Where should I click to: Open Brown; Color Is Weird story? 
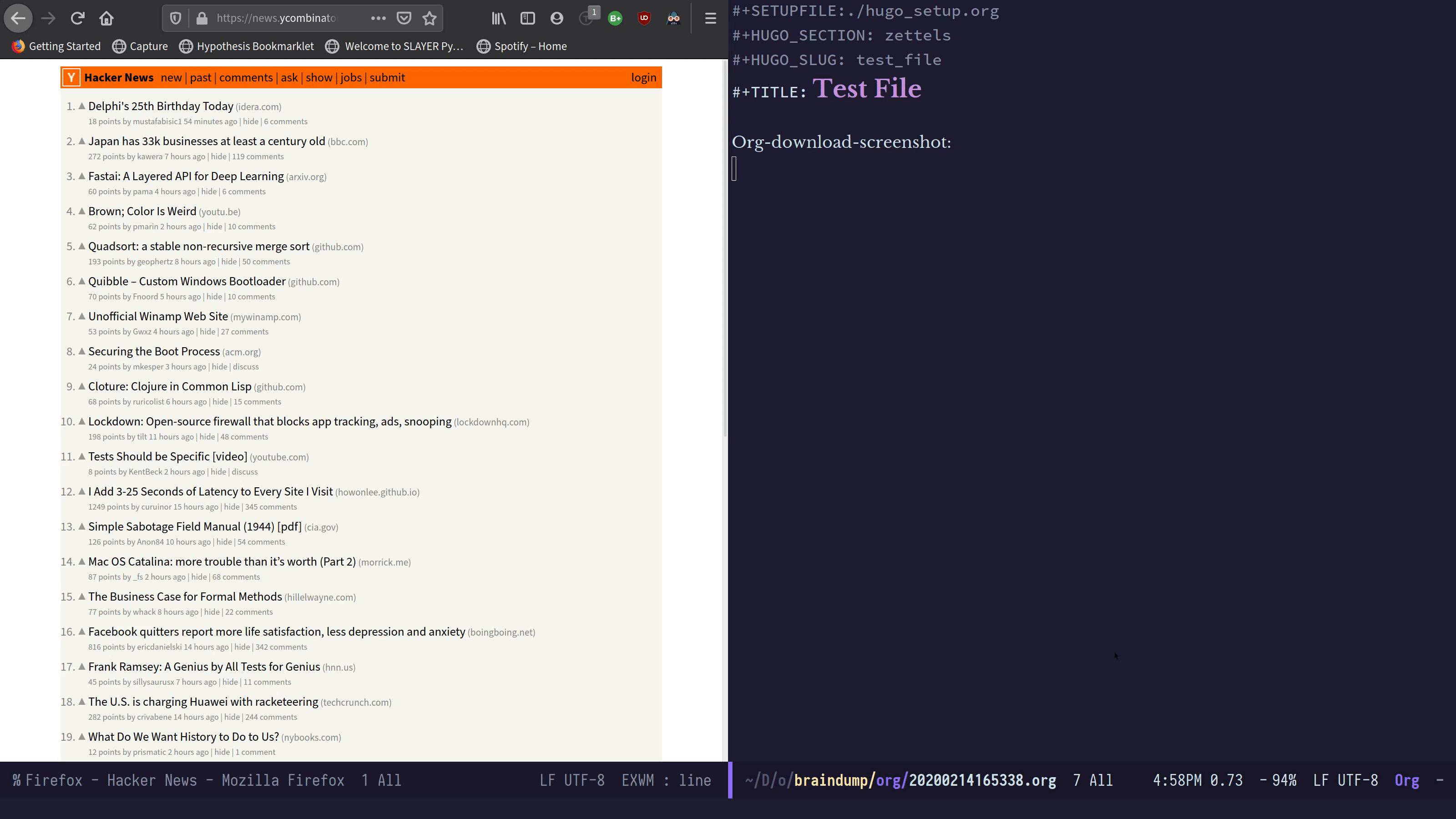142,212
